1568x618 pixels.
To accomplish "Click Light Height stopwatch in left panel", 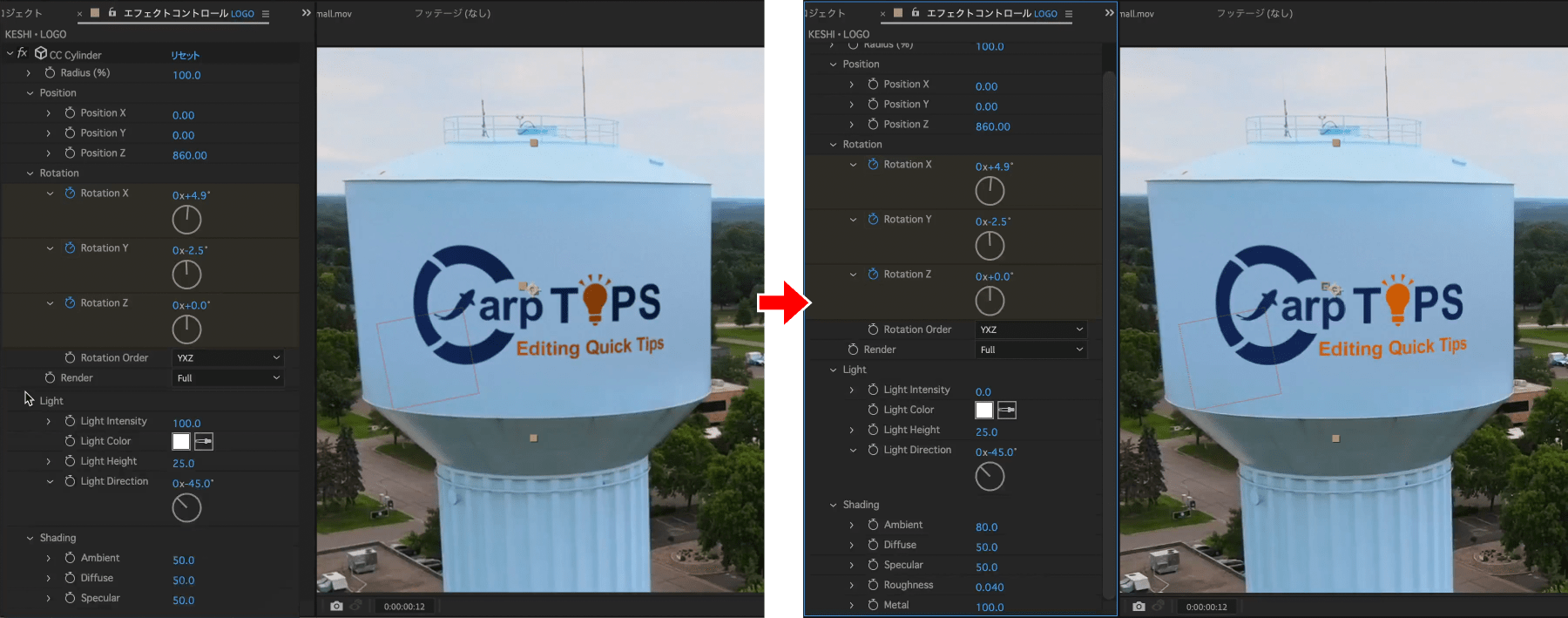I will [70, 461].
